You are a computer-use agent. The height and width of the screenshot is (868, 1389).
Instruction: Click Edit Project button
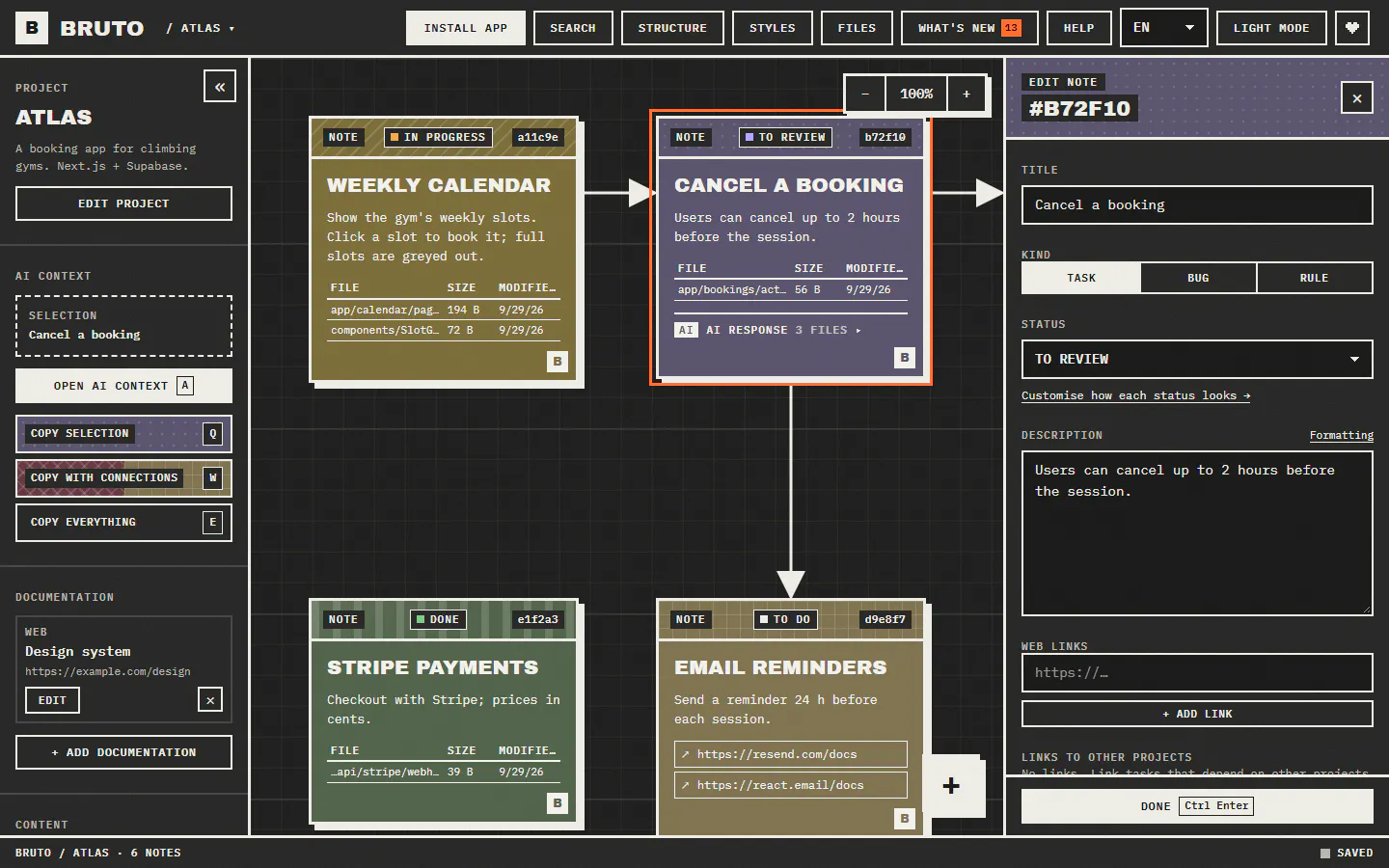pos(123,203)
